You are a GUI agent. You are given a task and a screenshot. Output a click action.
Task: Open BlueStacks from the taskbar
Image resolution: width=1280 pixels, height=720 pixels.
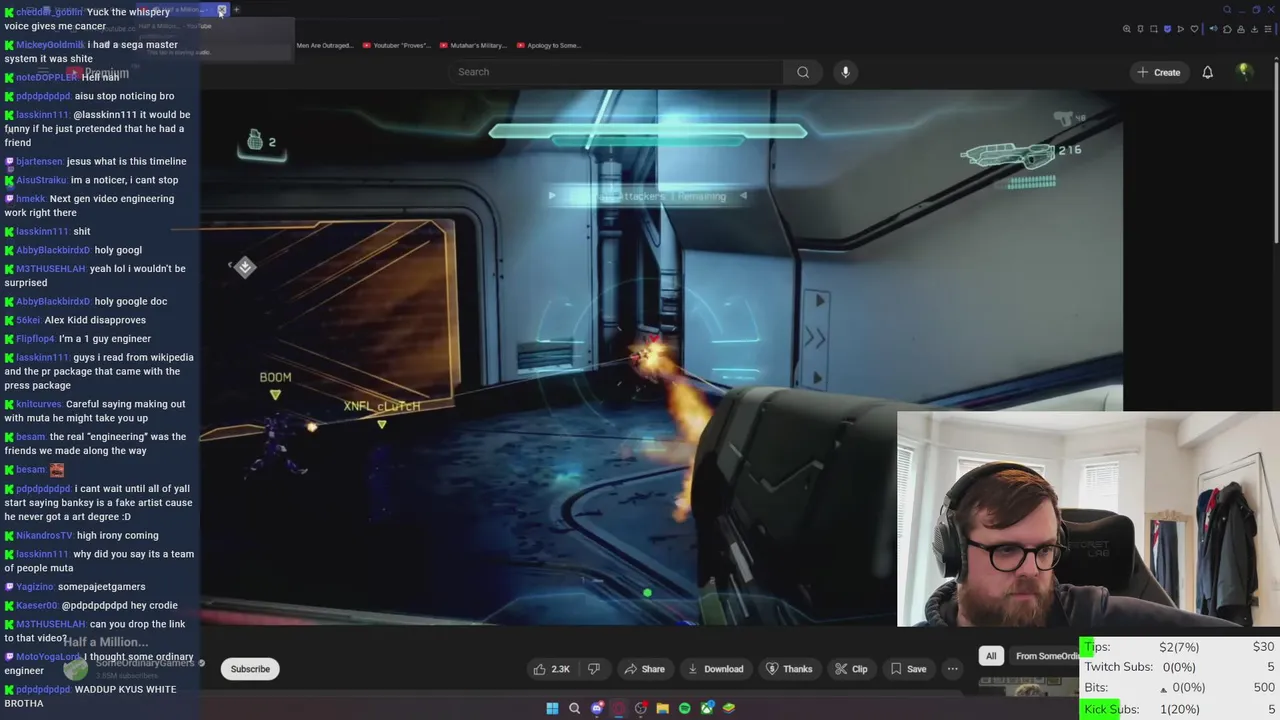tap(729, 708)
